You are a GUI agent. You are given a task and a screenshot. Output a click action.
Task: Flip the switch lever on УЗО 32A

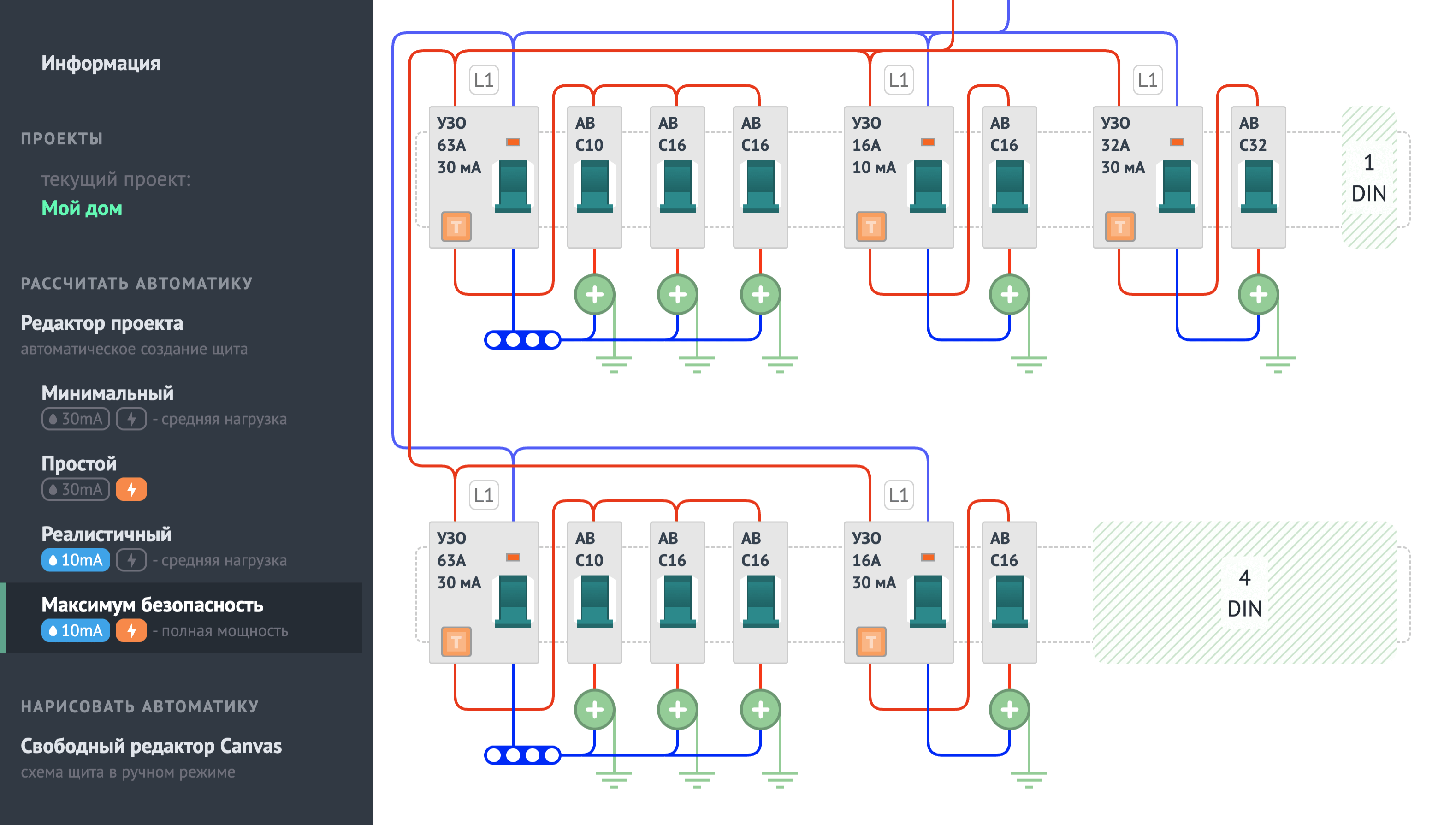click(x=1176, y=186)
